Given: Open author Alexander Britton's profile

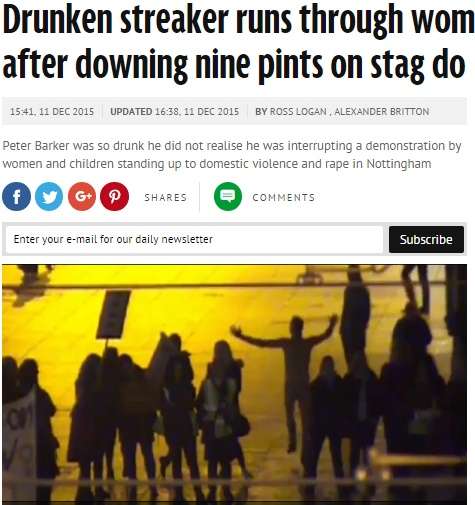Looking at the screenshot, I should 382,111.
